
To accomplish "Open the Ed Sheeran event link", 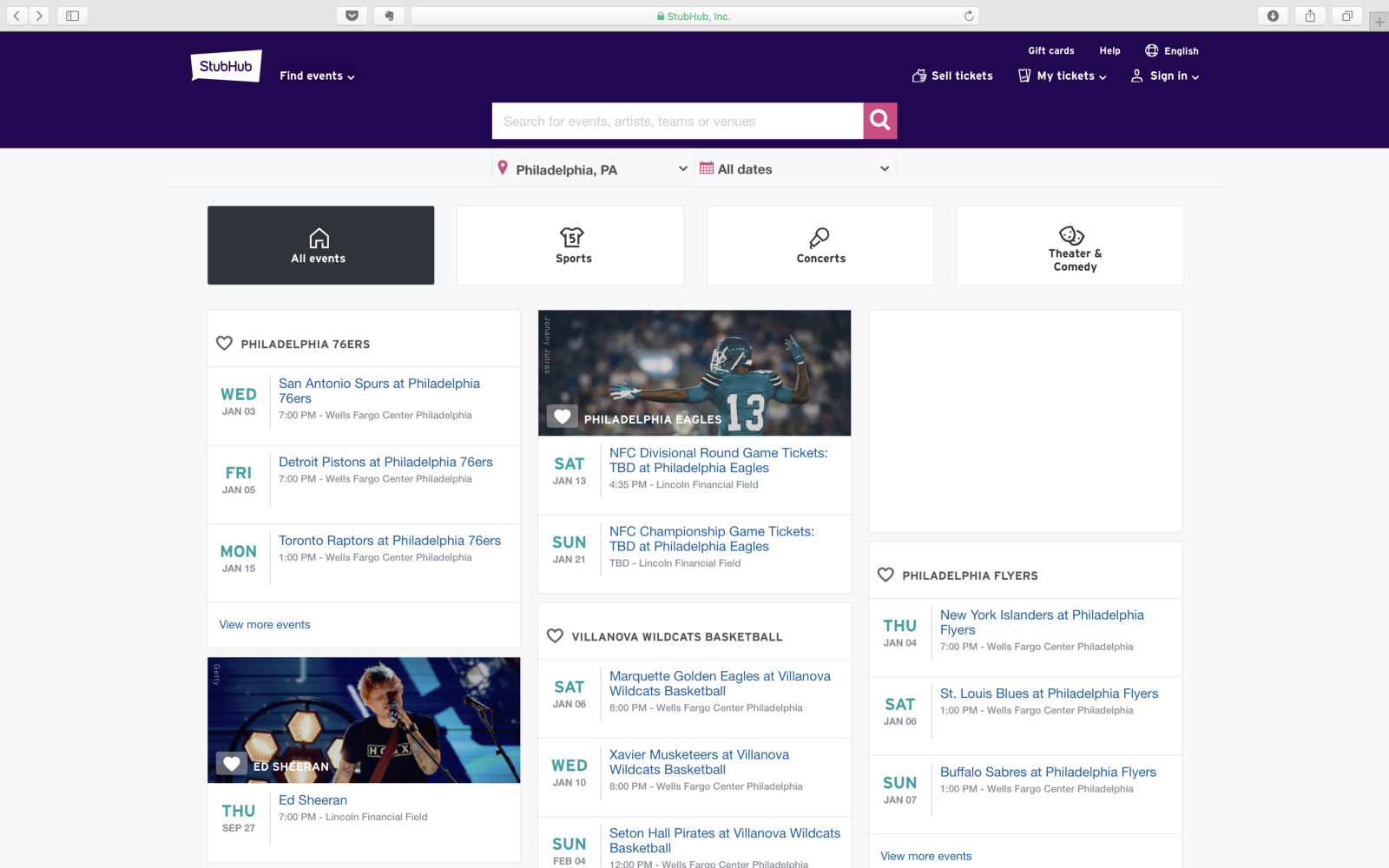I will (313, 800).
